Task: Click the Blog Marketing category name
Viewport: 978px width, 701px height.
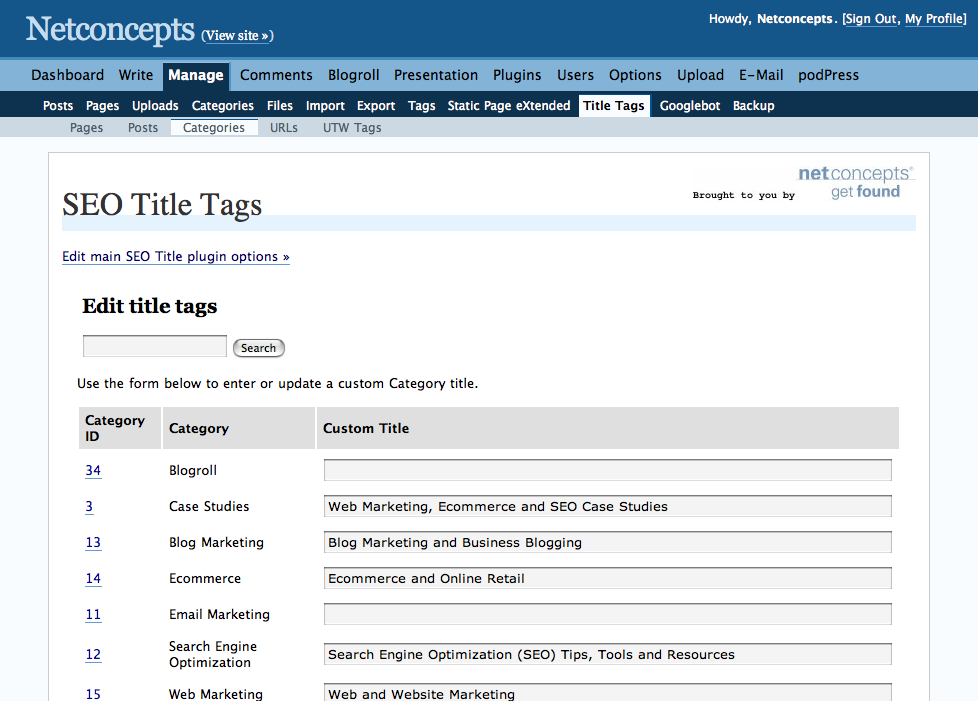Action: 216,543
